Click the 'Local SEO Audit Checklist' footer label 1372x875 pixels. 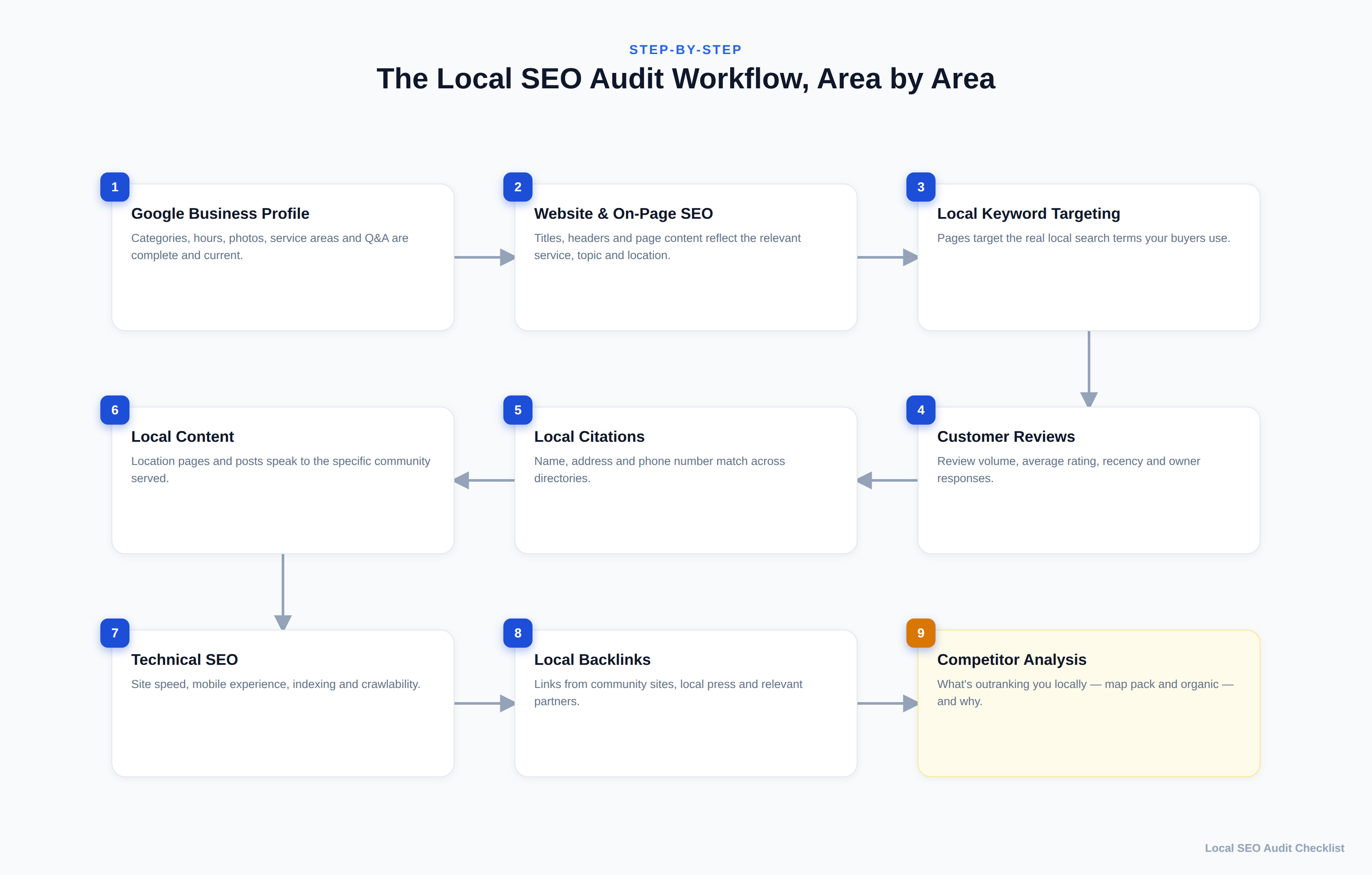pos(1274,848)
